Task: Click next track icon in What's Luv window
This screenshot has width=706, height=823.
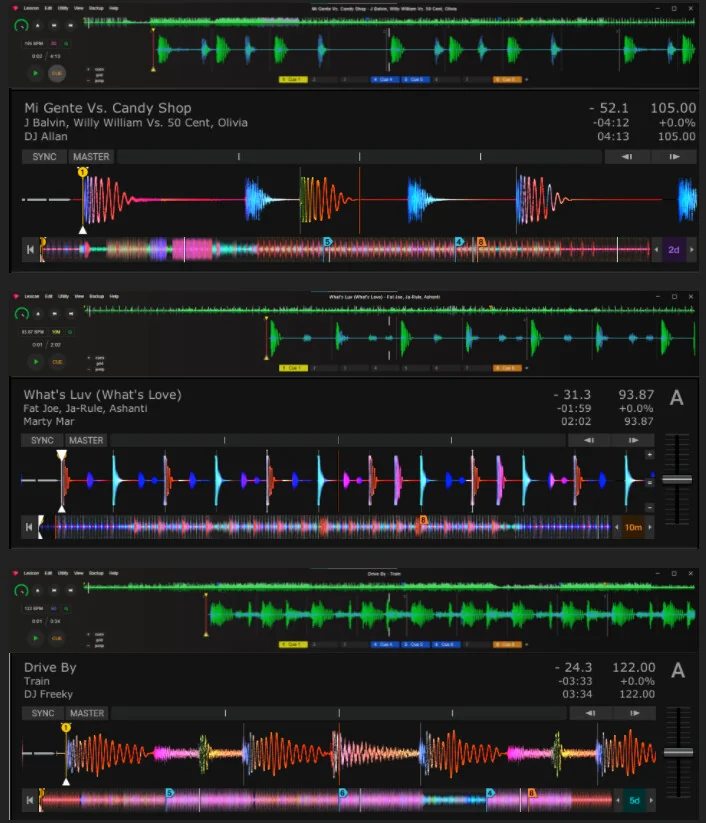Action: (70, 313)
